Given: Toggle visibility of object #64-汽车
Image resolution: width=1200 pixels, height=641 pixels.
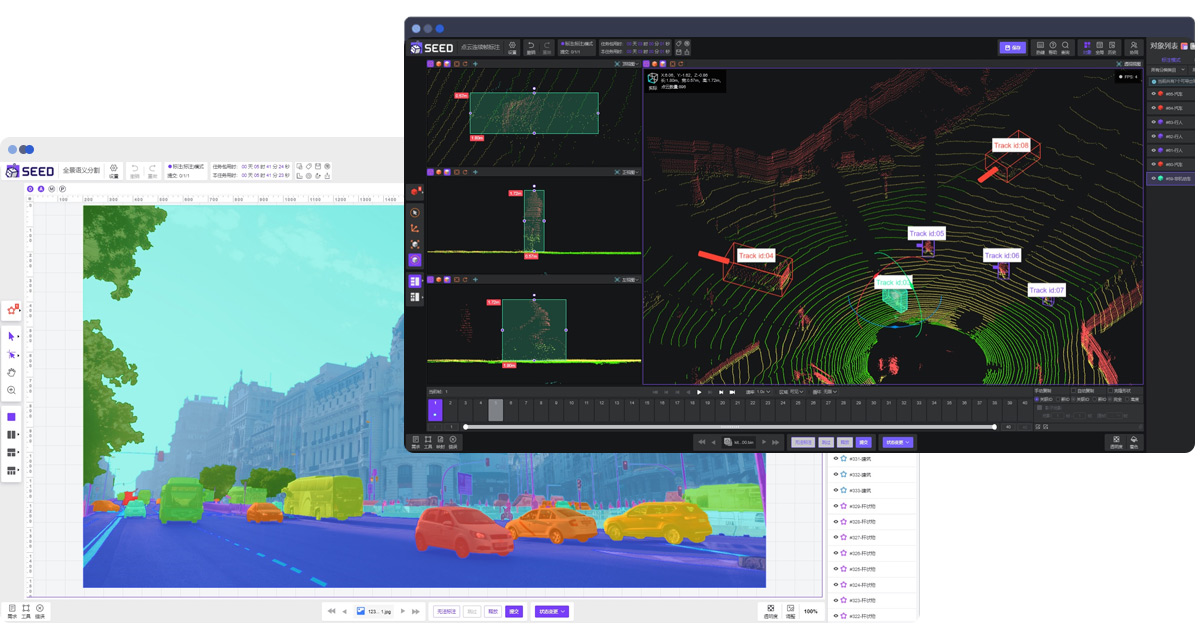Looking at the screenshot, I should (x=1153, y=108).
